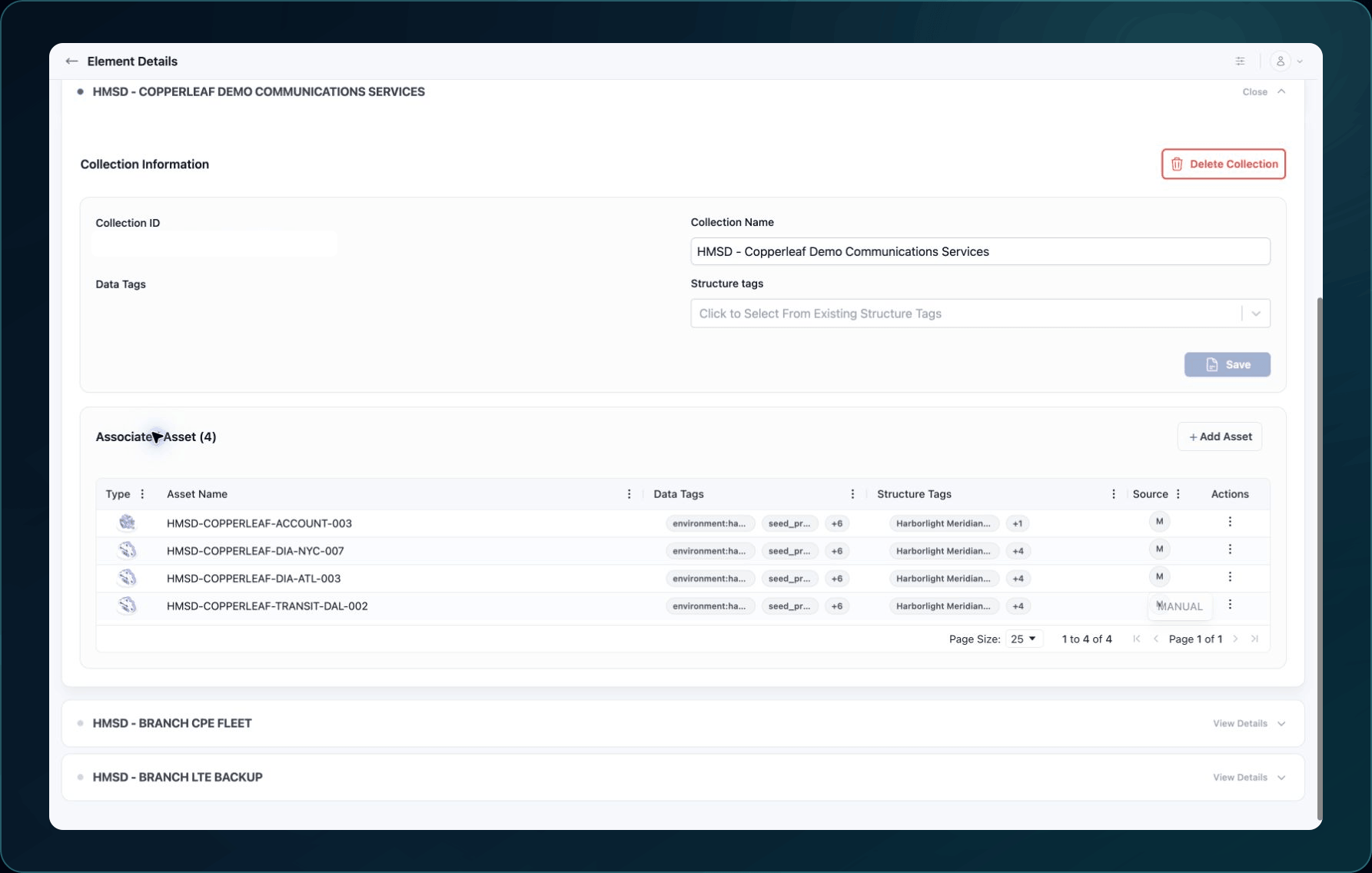Open actions menu for TRANSIT-DAL-002 row
The height and width of the screenshot is (873, 1372).
pyautogui.click(x=1230, y=605)
